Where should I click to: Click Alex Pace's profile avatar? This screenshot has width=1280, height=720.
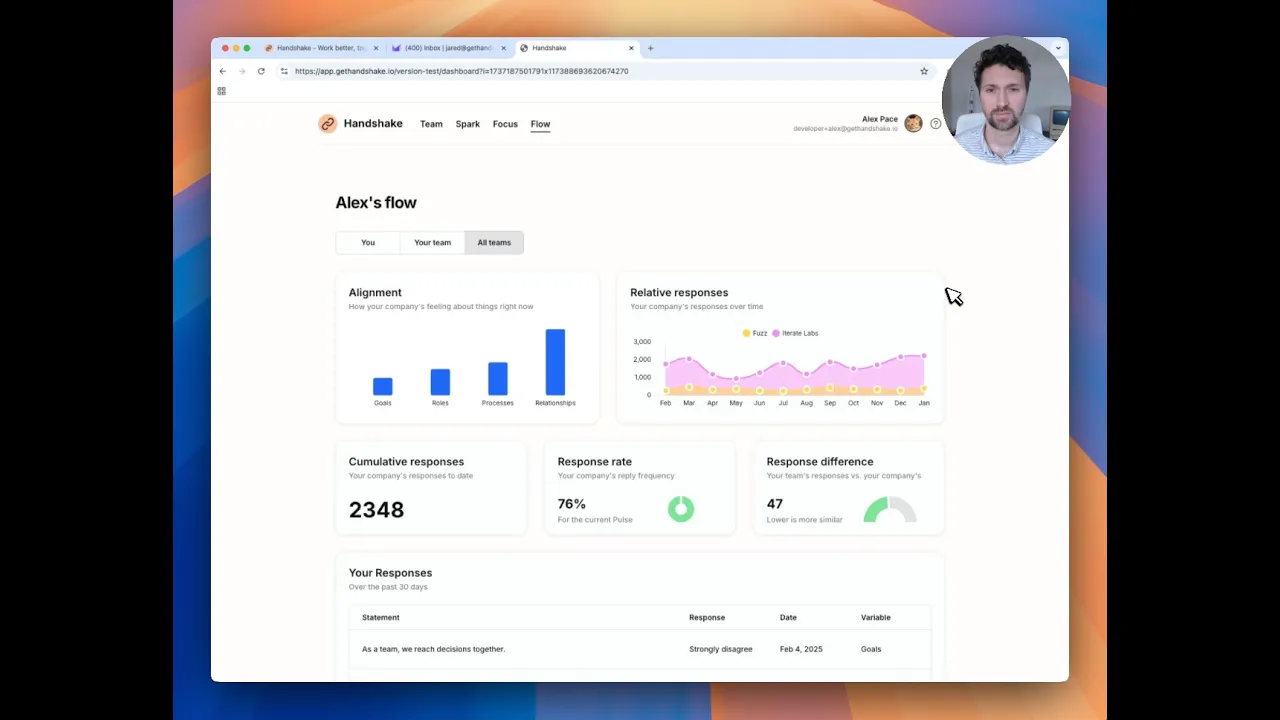[913, 124]
